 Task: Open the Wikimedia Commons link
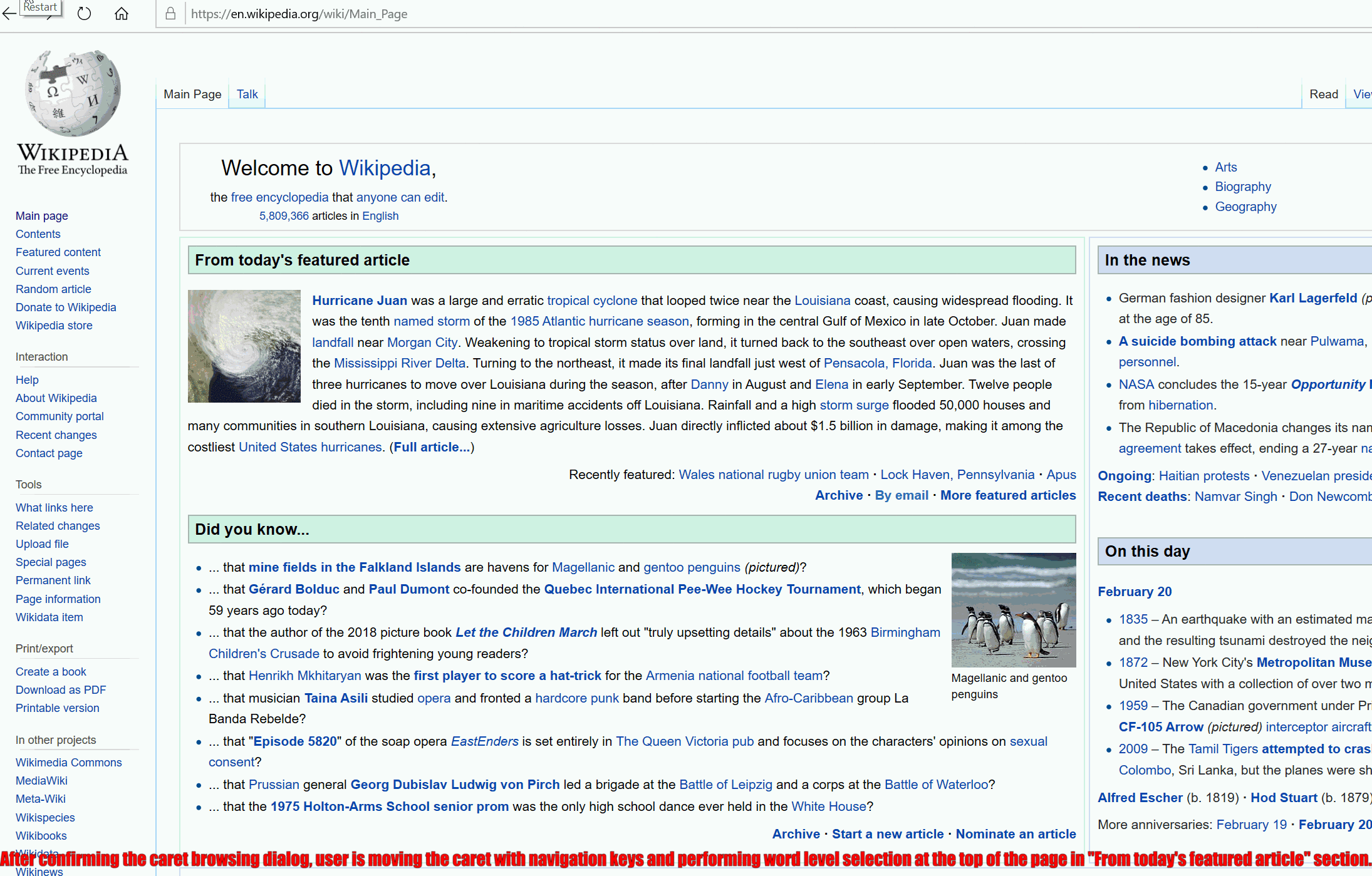click(68, 762)
